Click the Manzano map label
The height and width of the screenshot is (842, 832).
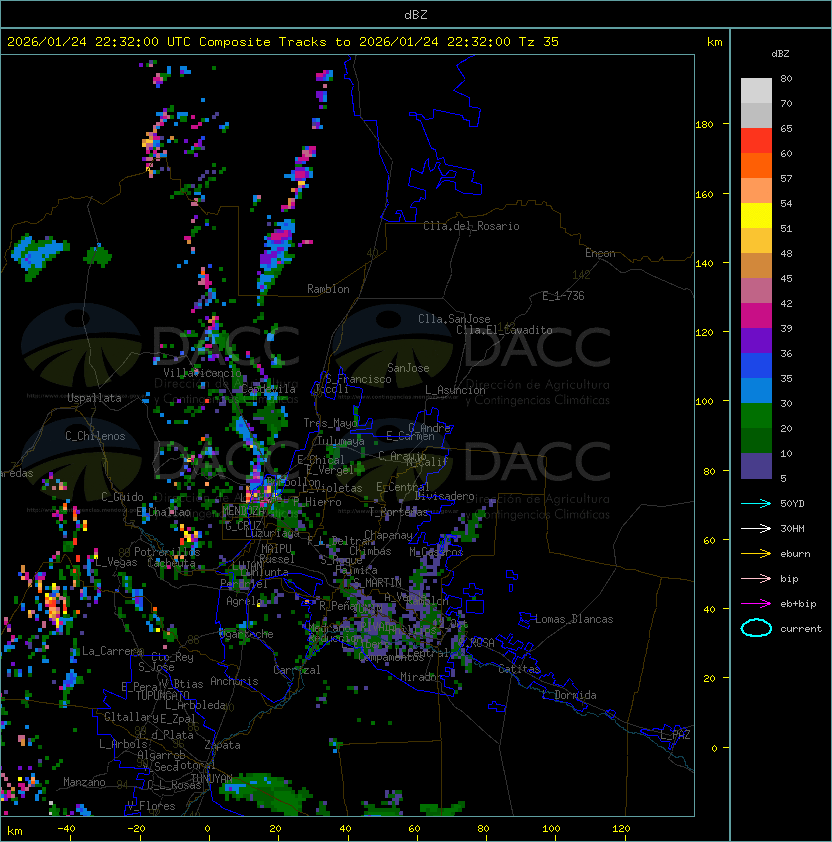pyautogui.click(x=84, y=782)
